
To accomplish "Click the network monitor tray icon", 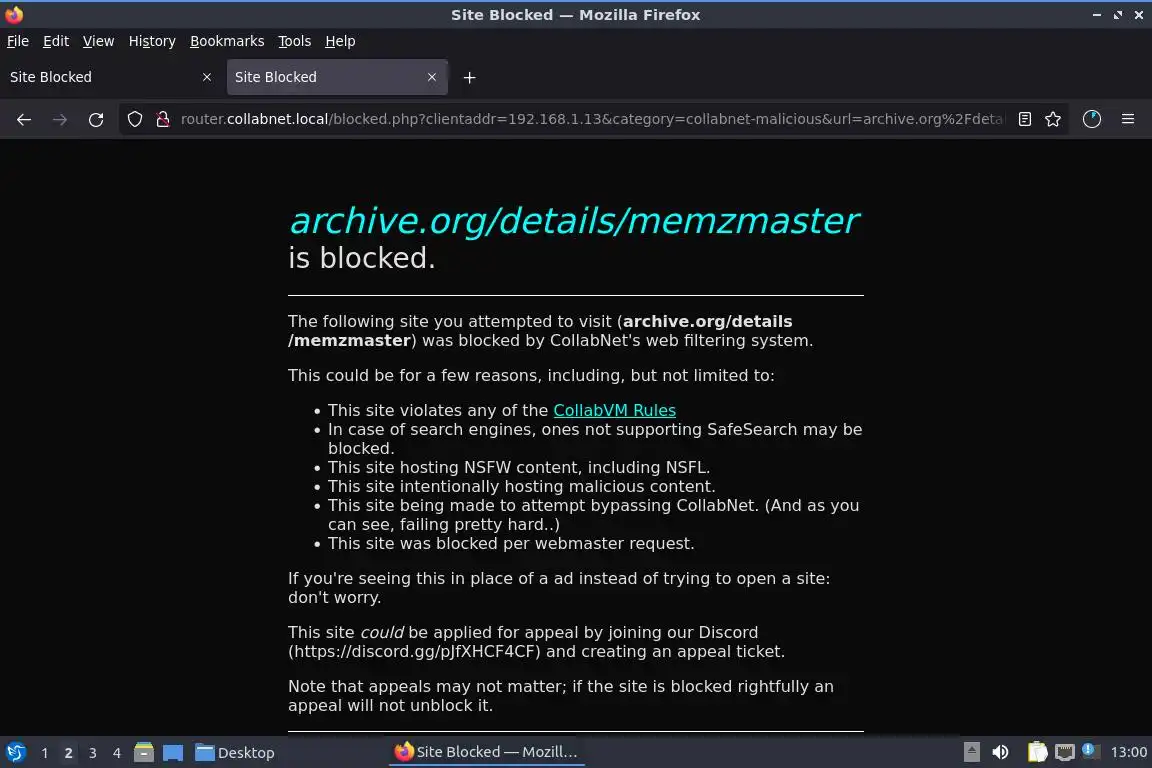I will 1065,753.
